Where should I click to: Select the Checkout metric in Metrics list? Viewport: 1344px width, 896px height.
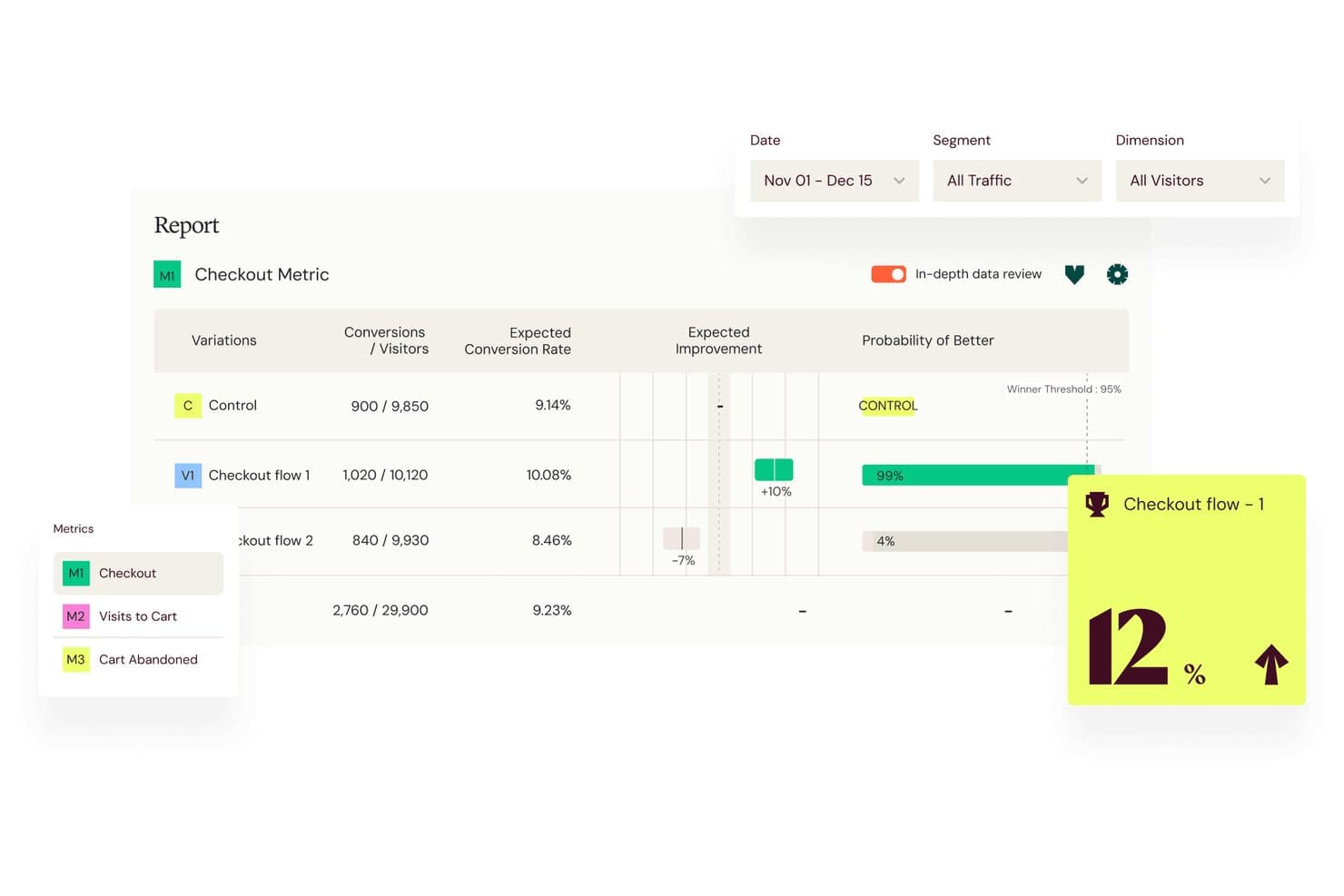138,573
